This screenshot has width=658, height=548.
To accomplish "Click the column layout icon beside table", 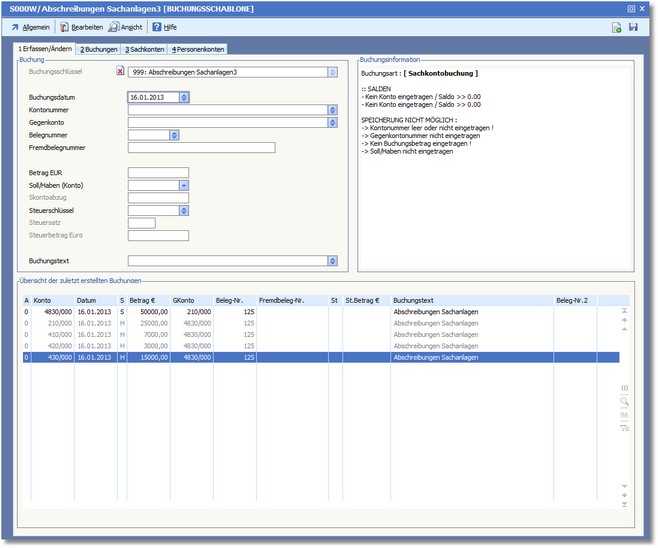I will [625, 388].
